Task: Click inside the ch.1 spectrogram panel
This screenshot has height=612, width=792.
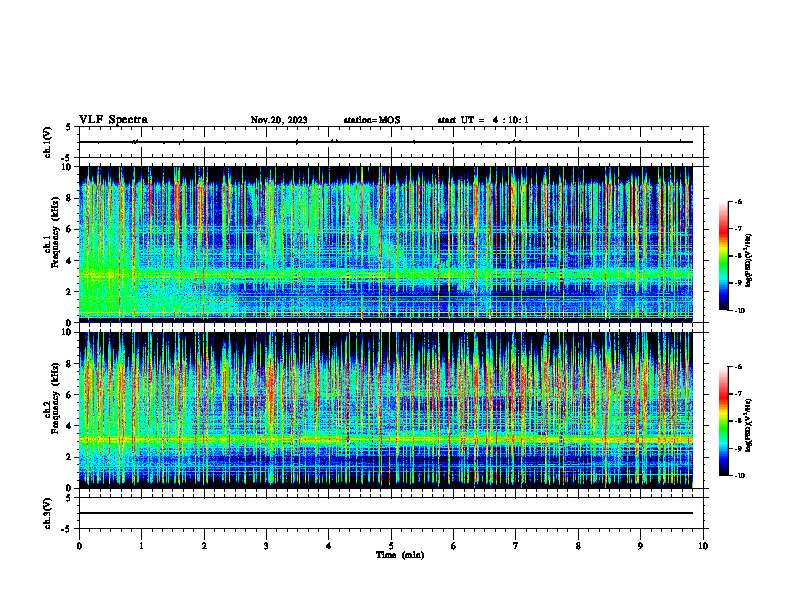Action: click(385, 244)
